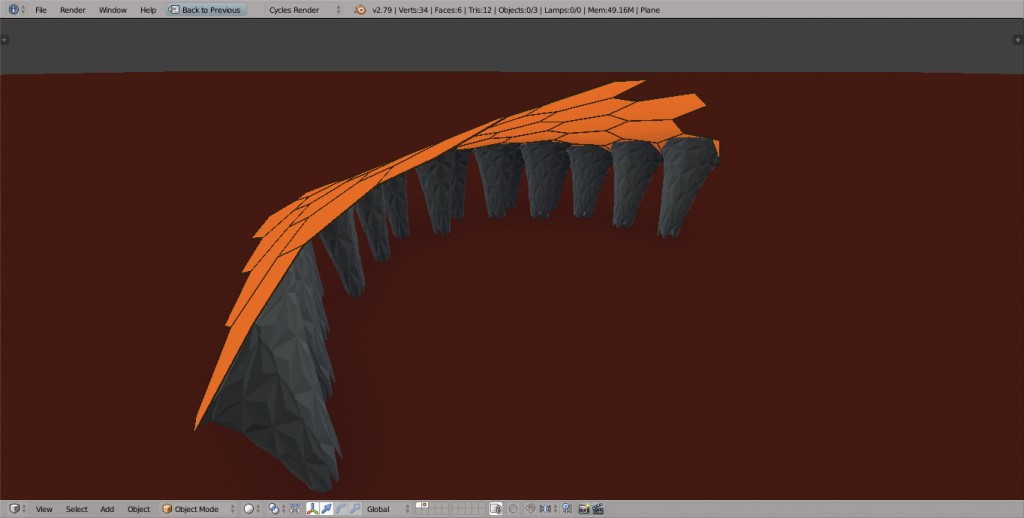Open the Info editor type selector

(17, 9)
